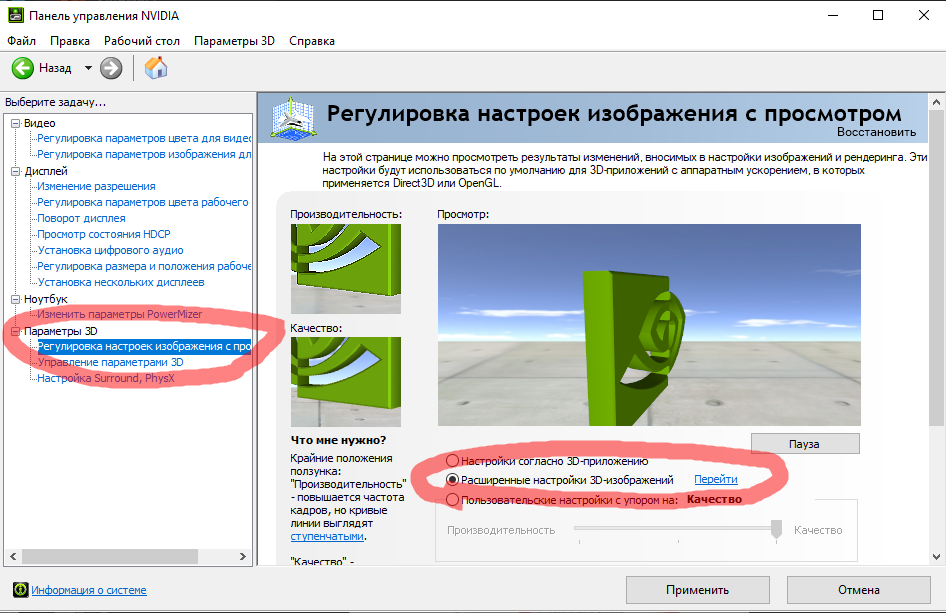
Task: Open Установка цифрового аудио
Action: [110, 250]
